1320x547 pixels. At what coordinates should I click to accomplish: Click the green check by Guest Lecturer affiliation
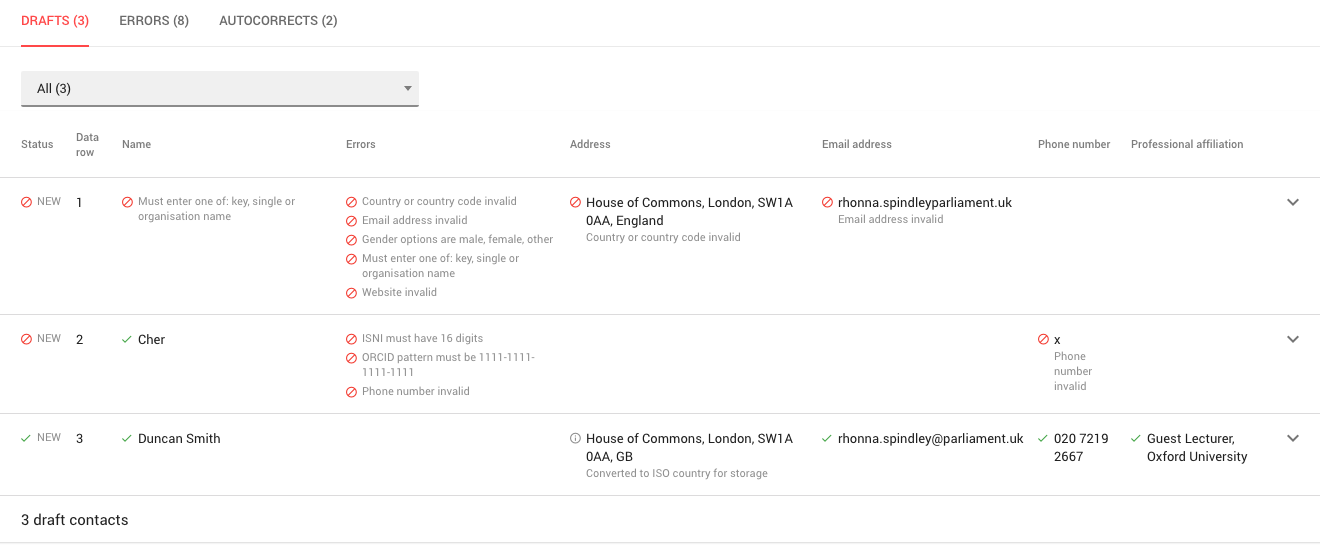(x=1136, y=439)
